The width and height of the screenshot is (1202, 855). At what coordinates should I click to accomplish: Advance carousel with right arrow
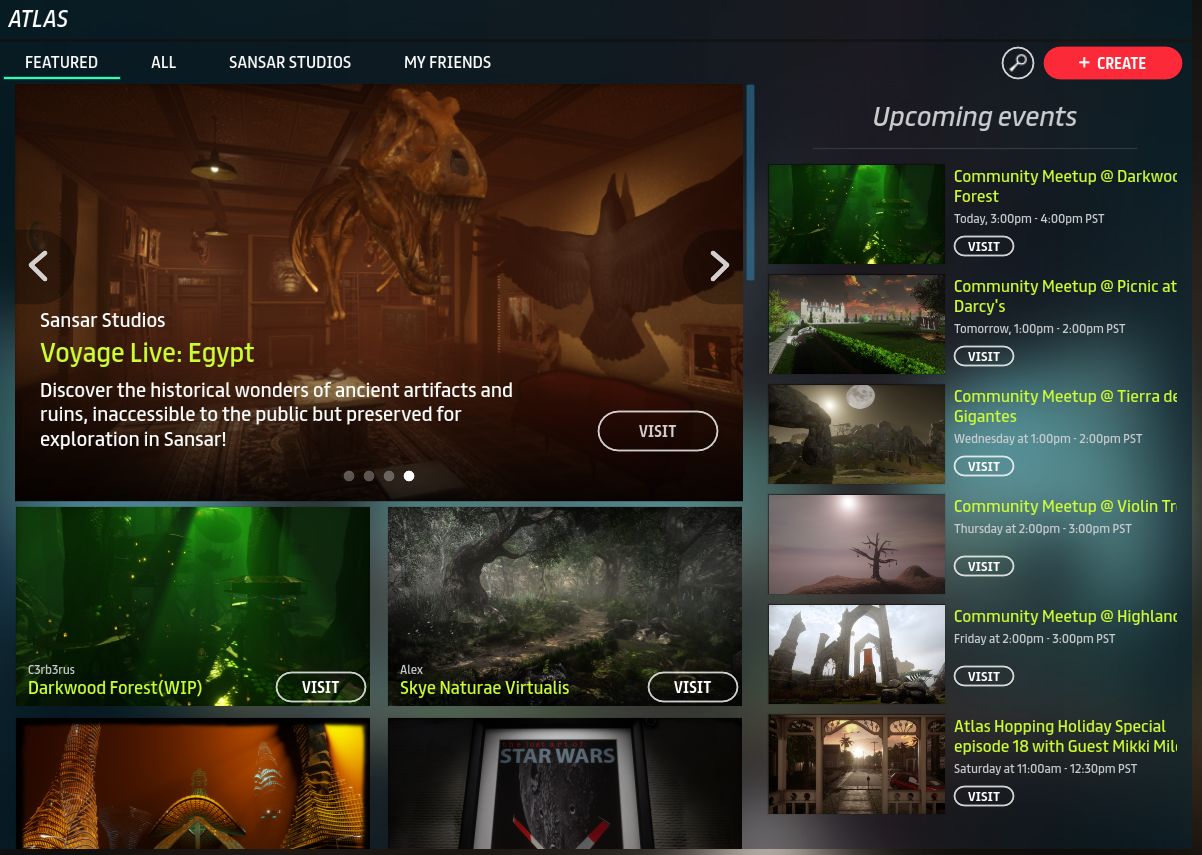pyautogui.click(x=718, y=266)
